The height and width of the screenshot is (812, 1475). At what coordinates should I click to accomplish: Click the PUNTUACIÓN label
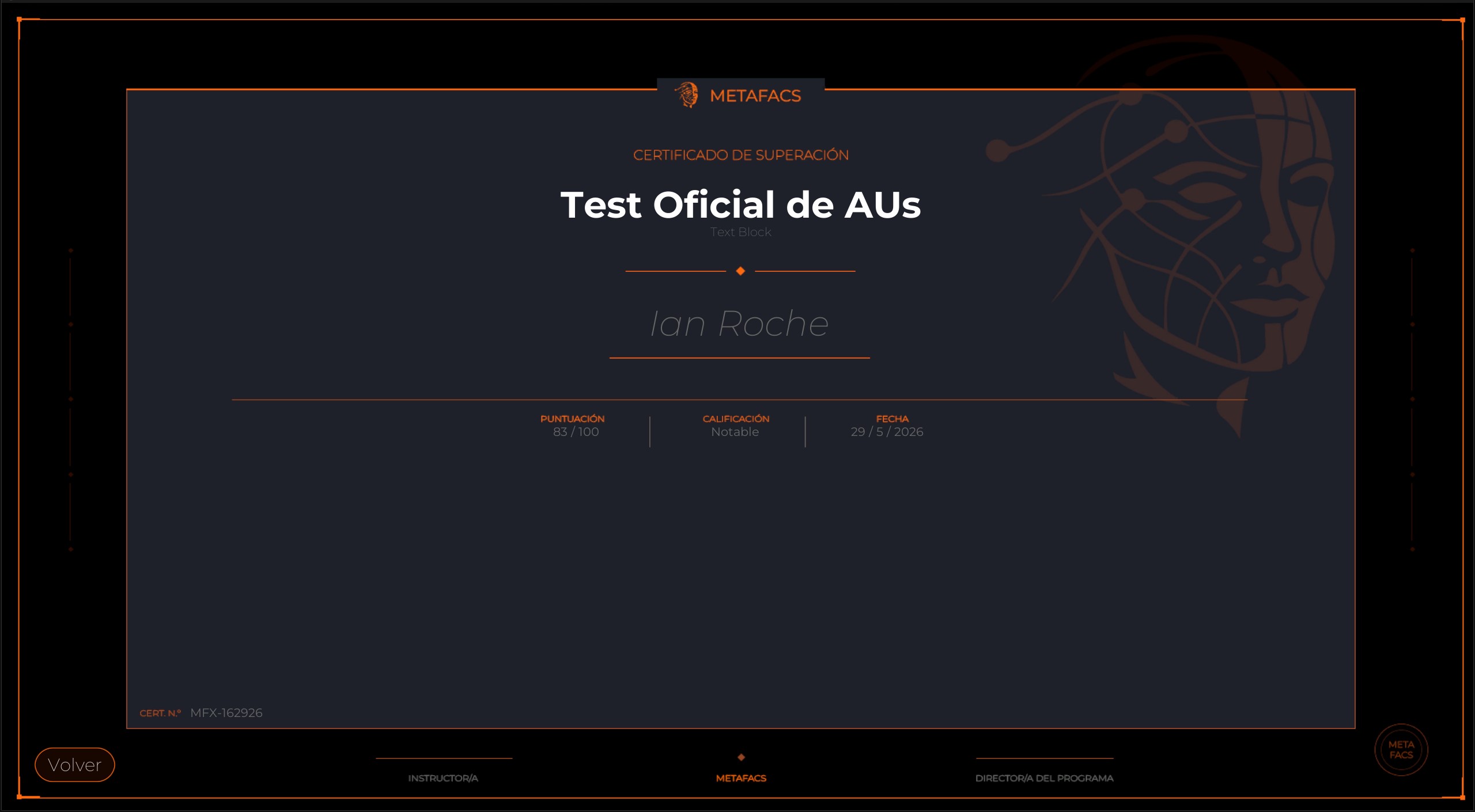point(572,419)
